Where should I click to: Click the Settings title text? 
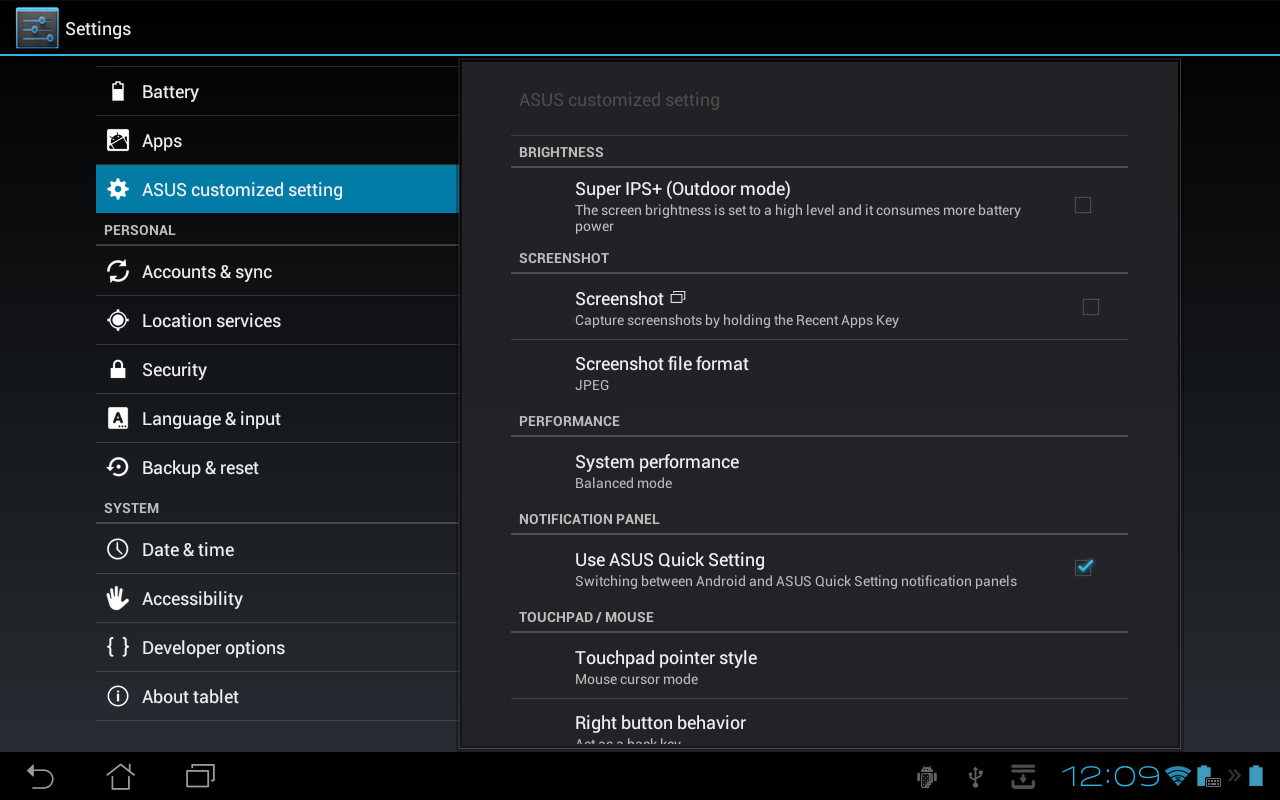98,29
